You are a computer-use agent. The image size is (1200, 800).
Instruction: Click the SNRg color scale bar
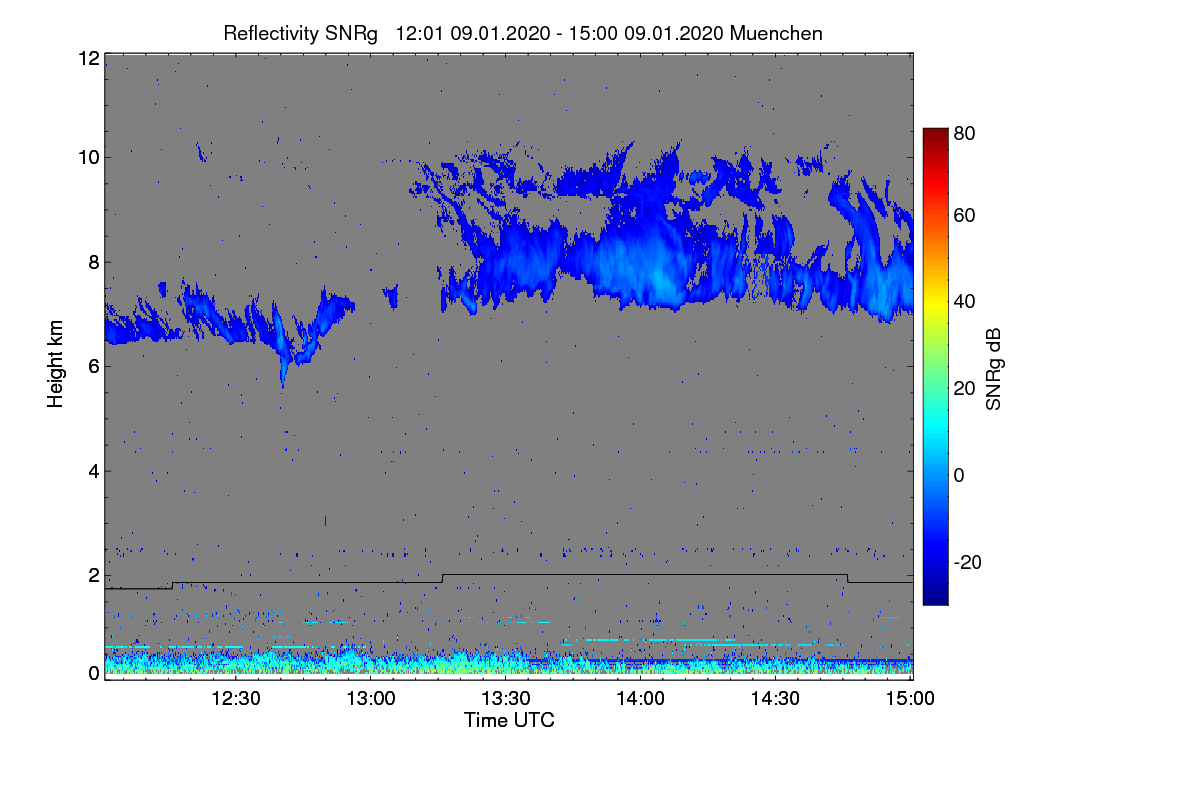(x=934, y=366)
